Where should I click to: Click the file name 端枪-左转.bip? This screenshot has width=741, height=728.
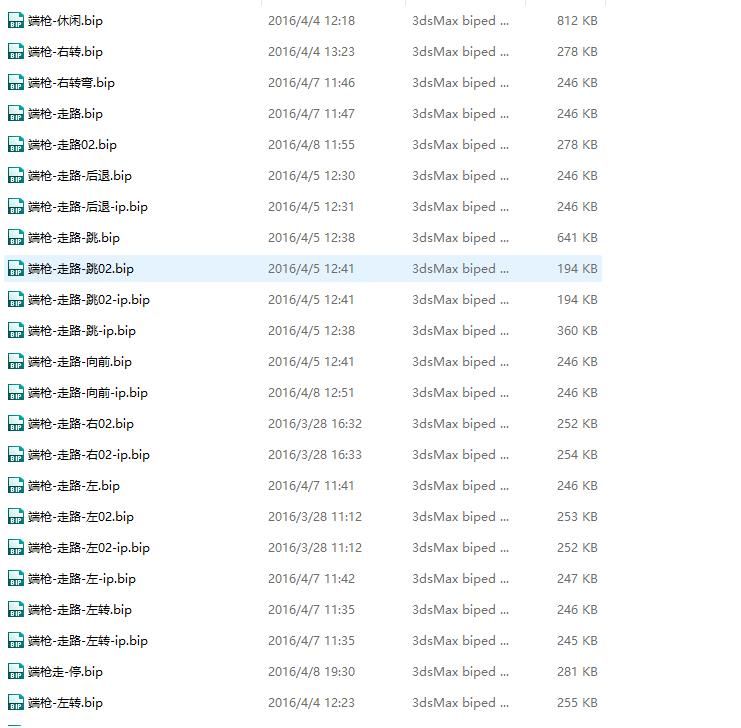pyautogui.click(x=65, y=703)
